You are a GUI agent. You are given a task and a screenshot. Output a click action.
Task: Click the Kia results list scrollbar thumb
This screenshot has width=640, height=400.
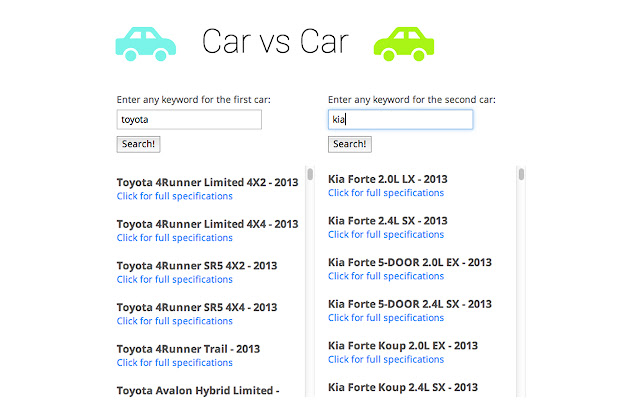tap(521, 174)
